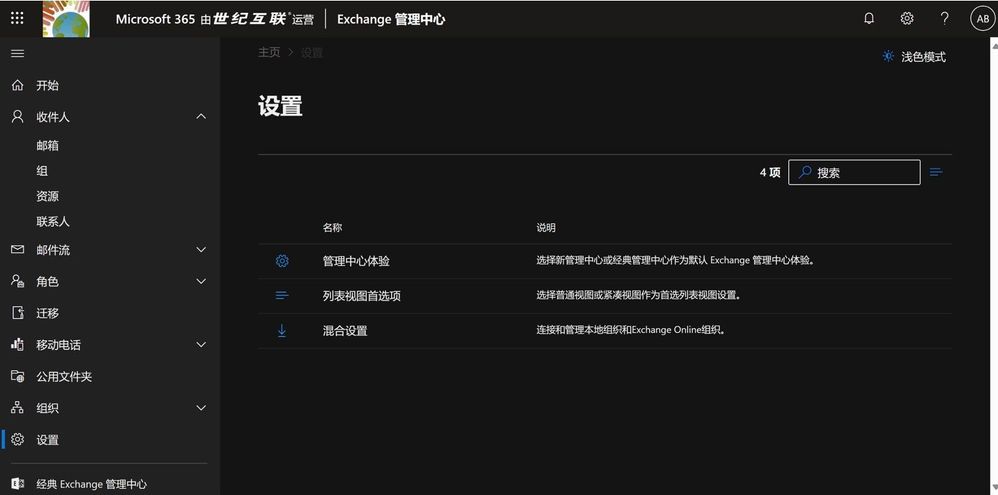The width and height of the screenshot is (998, 495).
Task: Open the 列表视图首选项 setting
Action: (x=362, y=296)
